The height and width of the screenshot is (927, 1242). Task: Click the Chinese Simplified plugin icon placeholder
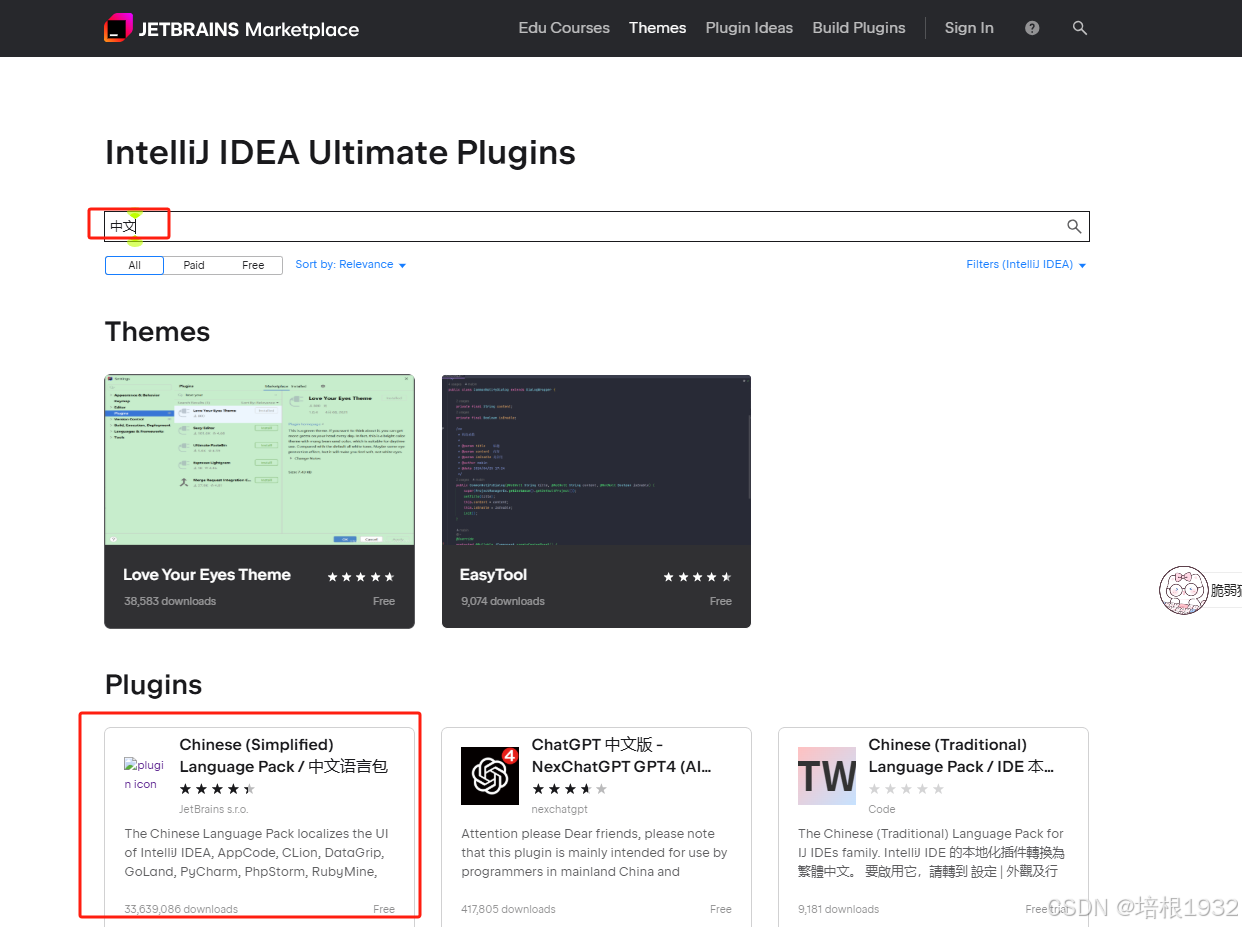(x=143, y=774)
